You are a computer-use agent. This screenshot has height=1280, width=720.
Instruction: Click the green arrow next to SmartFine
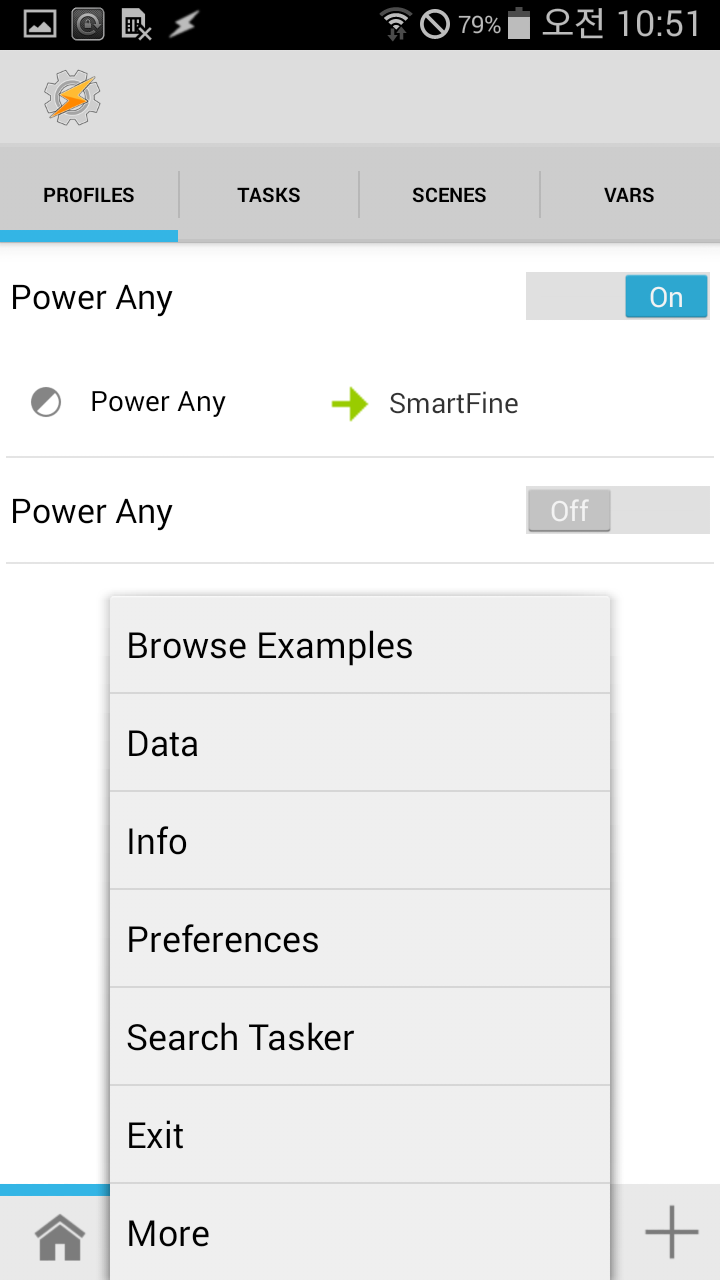[349, 404]
